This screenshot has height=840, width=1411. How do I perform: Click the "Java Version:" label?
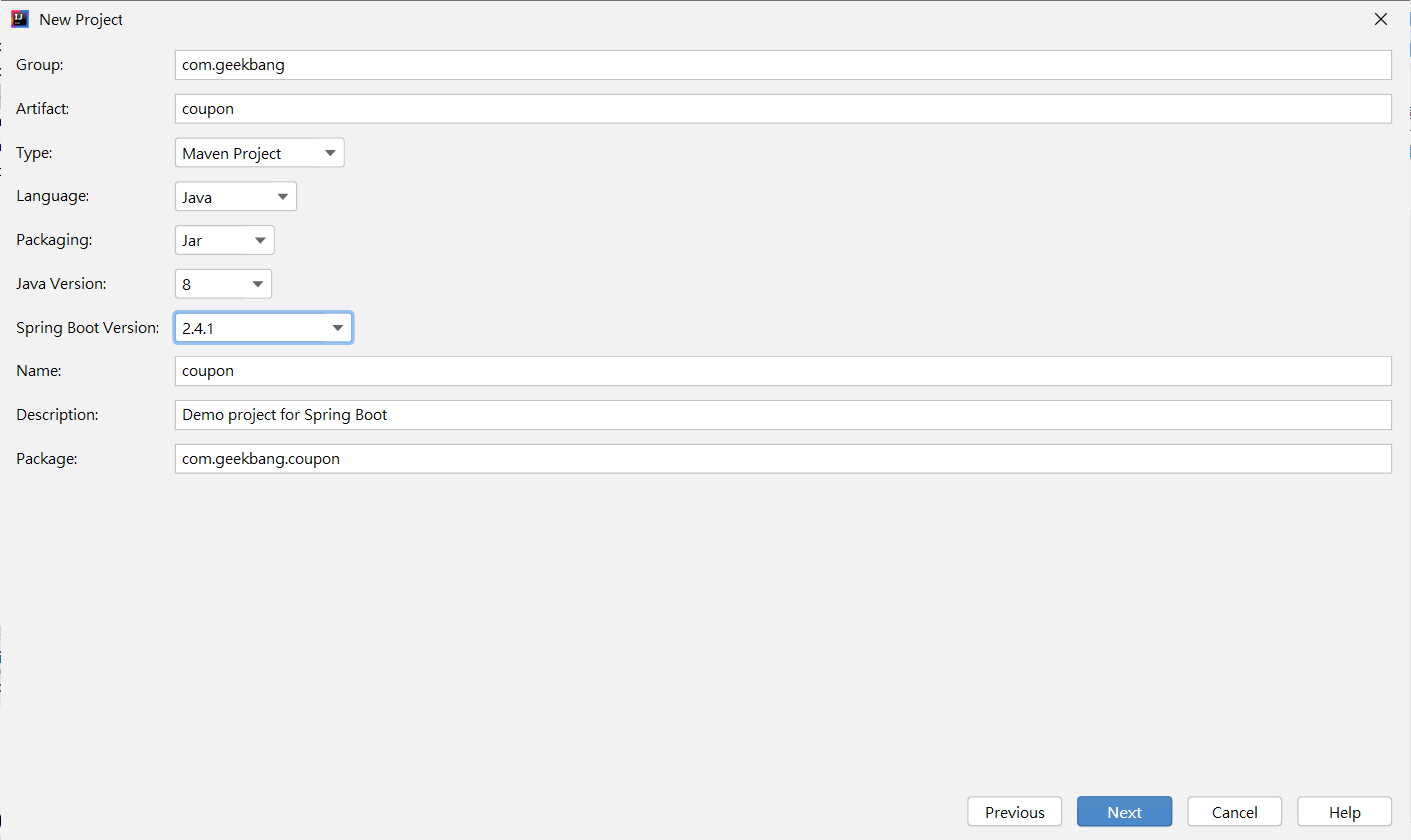point(61,284)
